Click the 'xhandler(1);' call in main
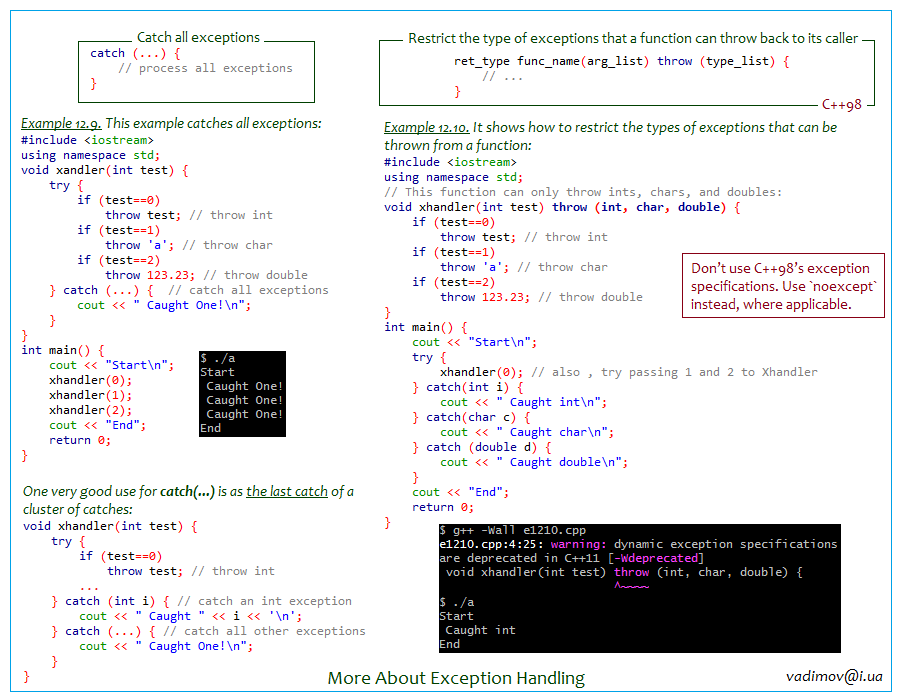Image resolution: width=900 pixels, height=700 pixels. click(90, 395)
